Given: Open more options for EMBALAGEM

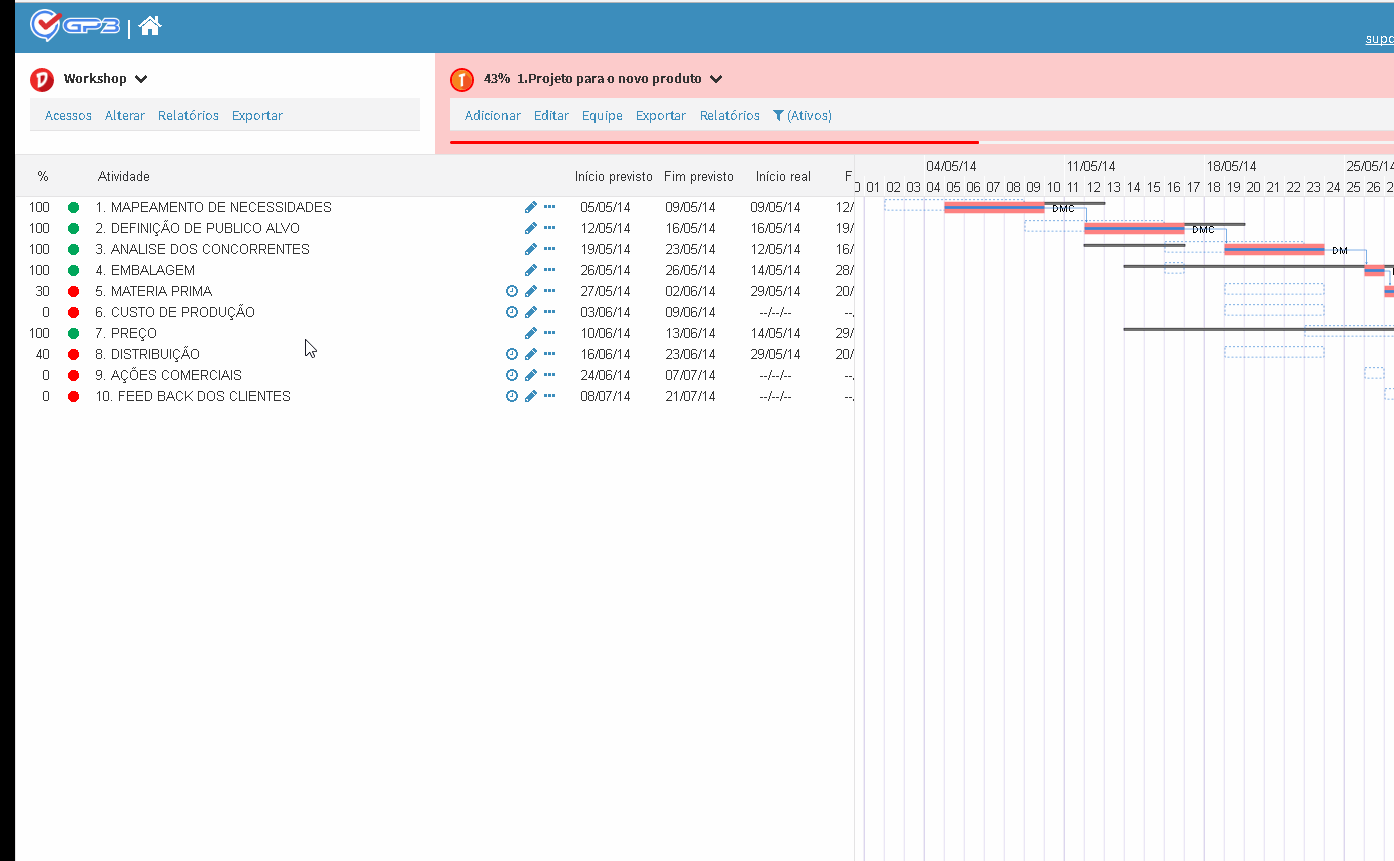Looking at the screenshot, I should coord(549,270).
